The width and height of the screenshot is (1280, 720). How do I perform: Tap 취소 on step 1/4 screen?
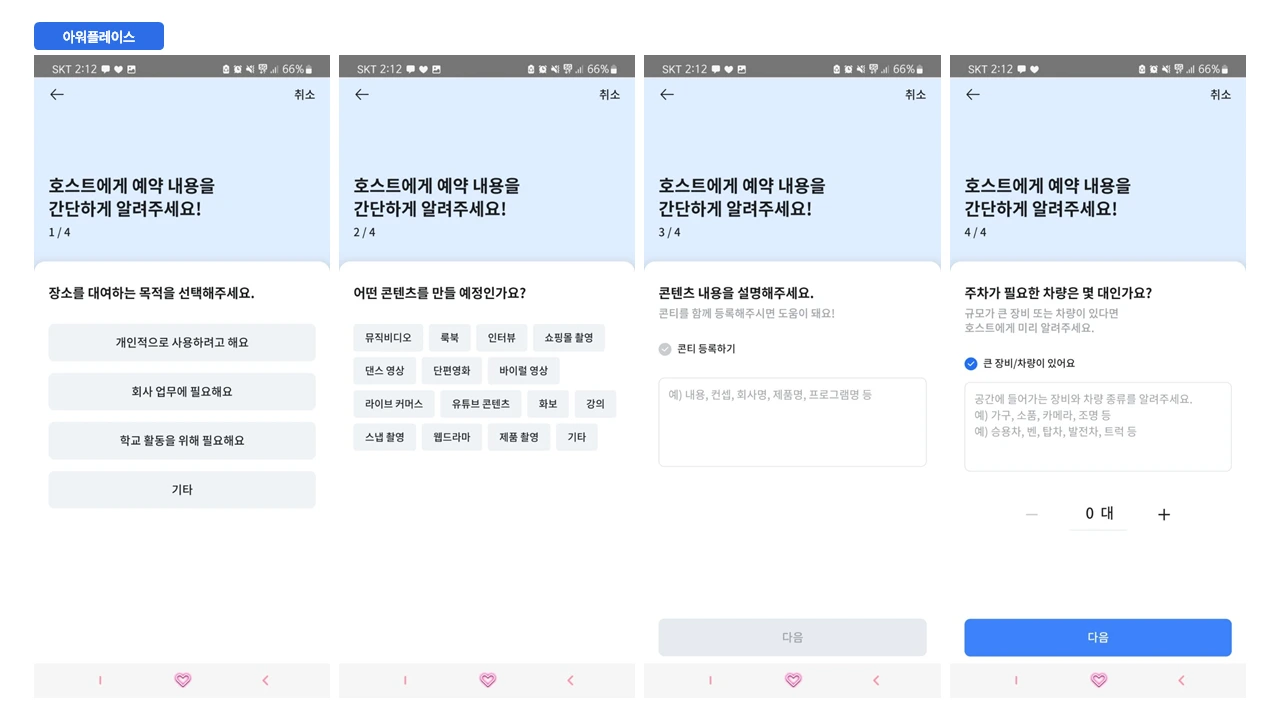304,94
